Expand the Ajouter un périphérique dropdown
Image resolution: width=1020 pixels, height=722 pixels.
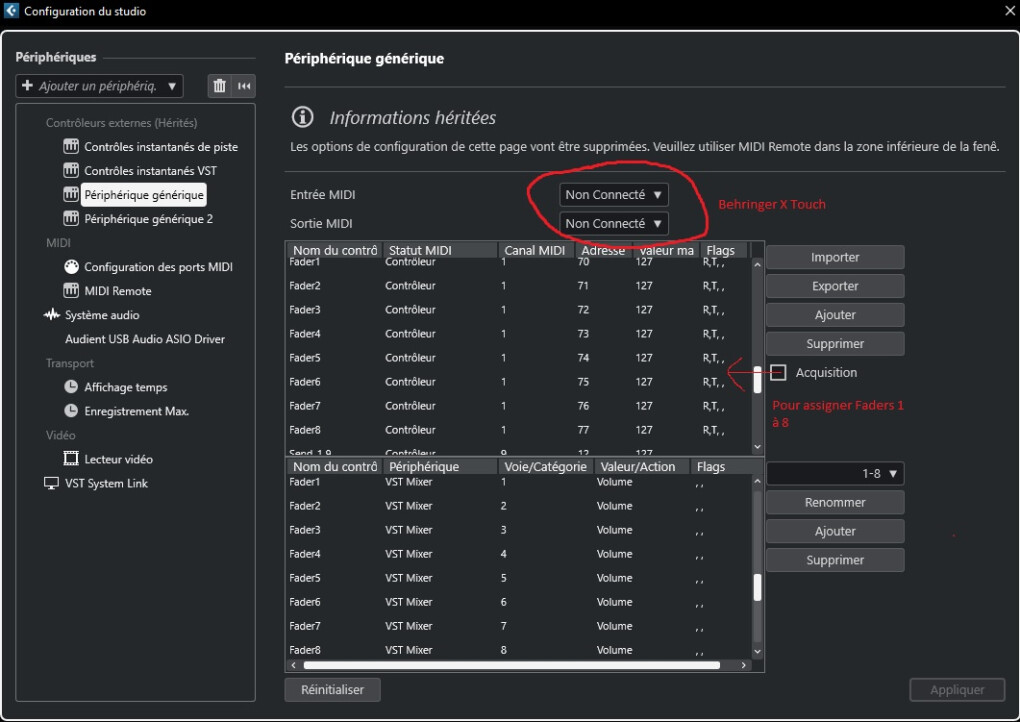click(x=99, y=86)
